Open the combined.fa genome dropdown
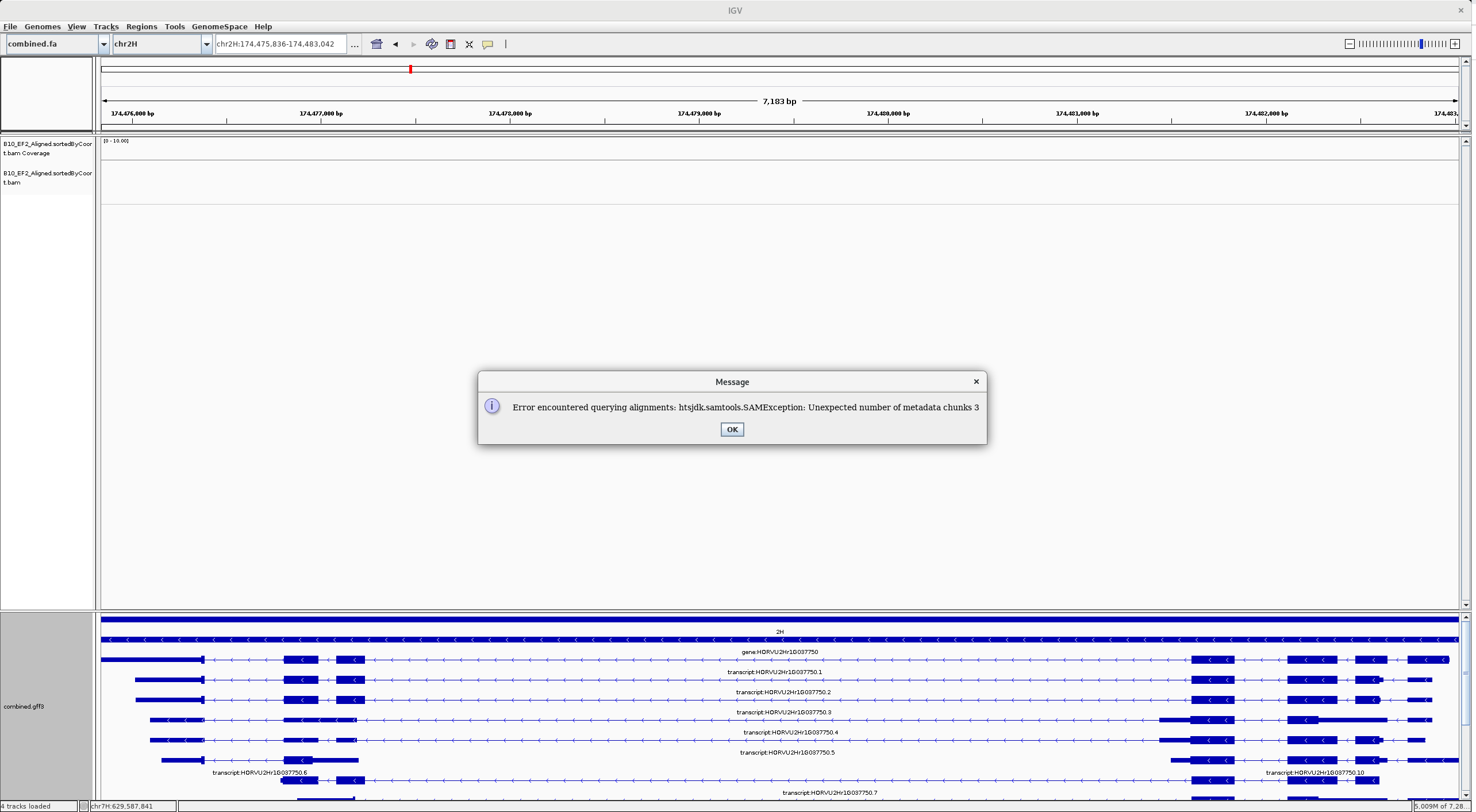 coord(103,44)
